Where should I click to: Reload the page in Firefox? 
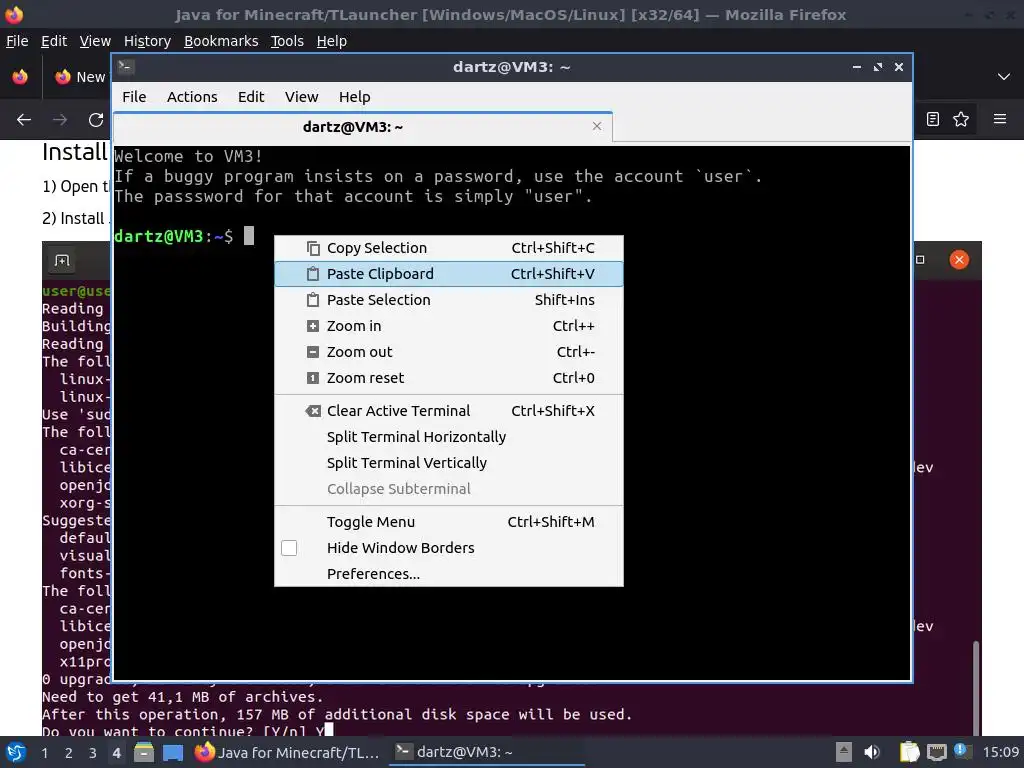96,120
